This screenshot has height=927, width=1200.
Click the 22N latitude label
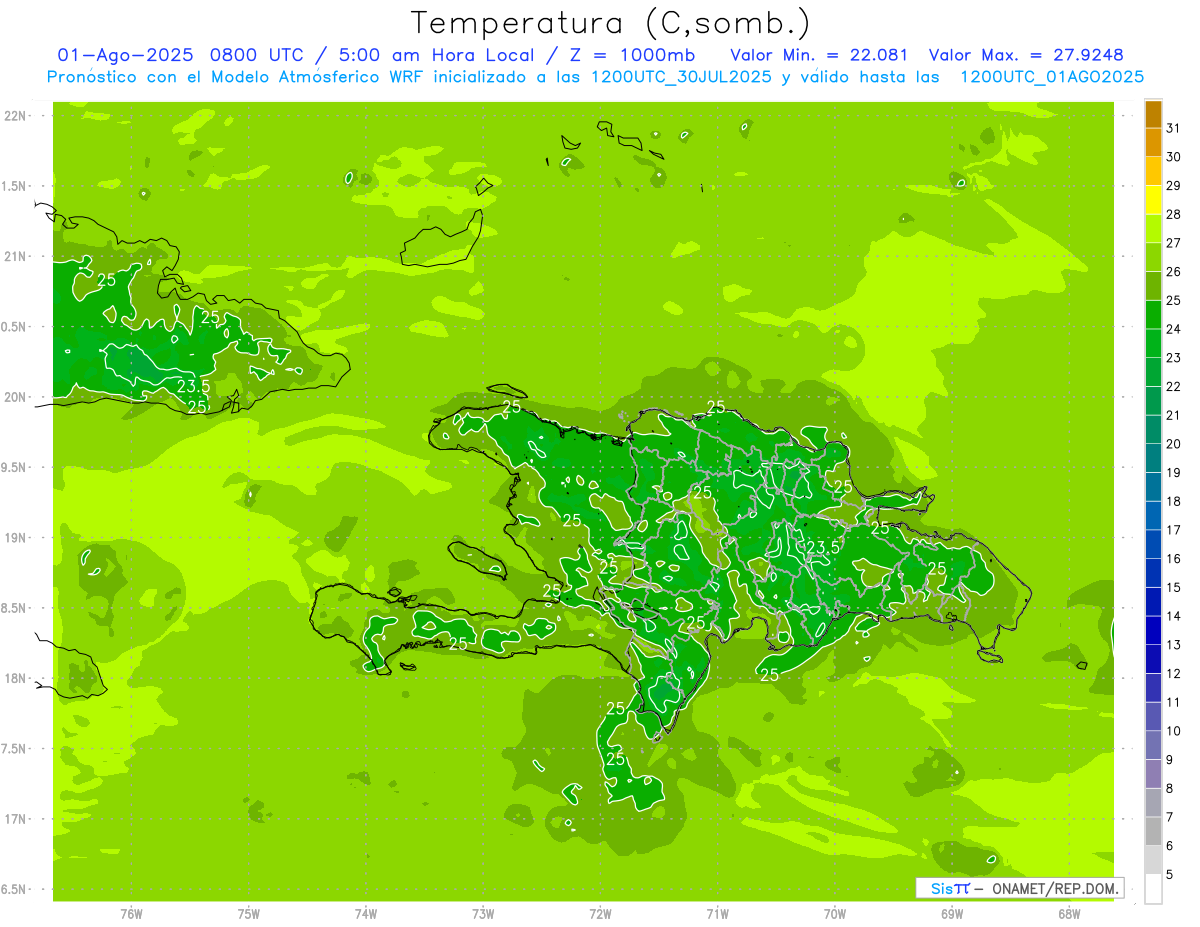point(15,116)
